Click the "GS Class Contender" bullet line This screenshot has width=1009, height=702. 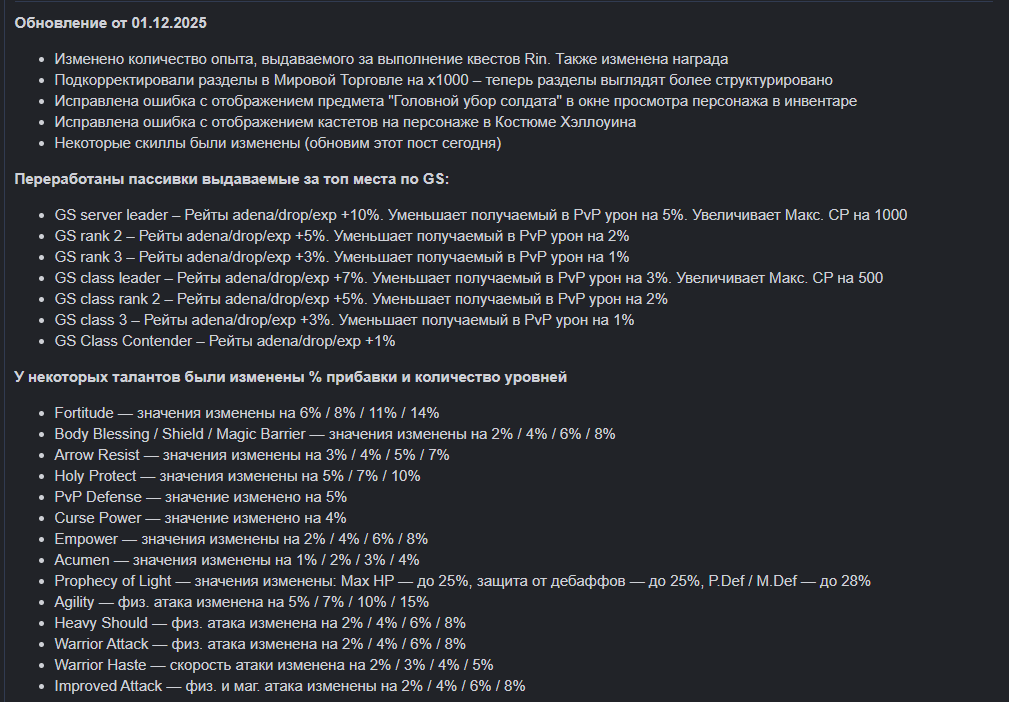coord(225,341)
